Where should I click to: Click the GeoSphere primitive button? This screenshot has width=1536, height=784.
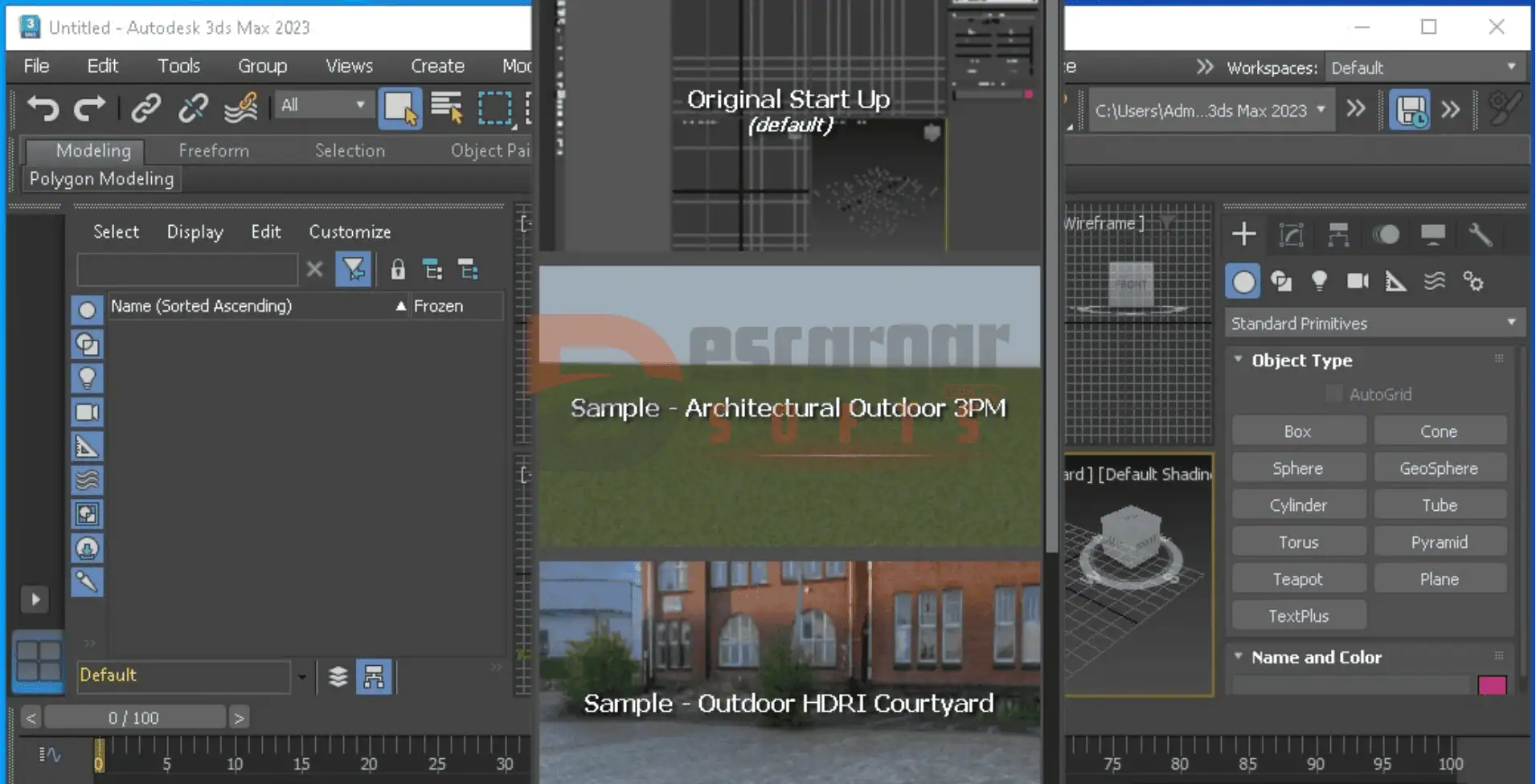[x=1438, y=468]
